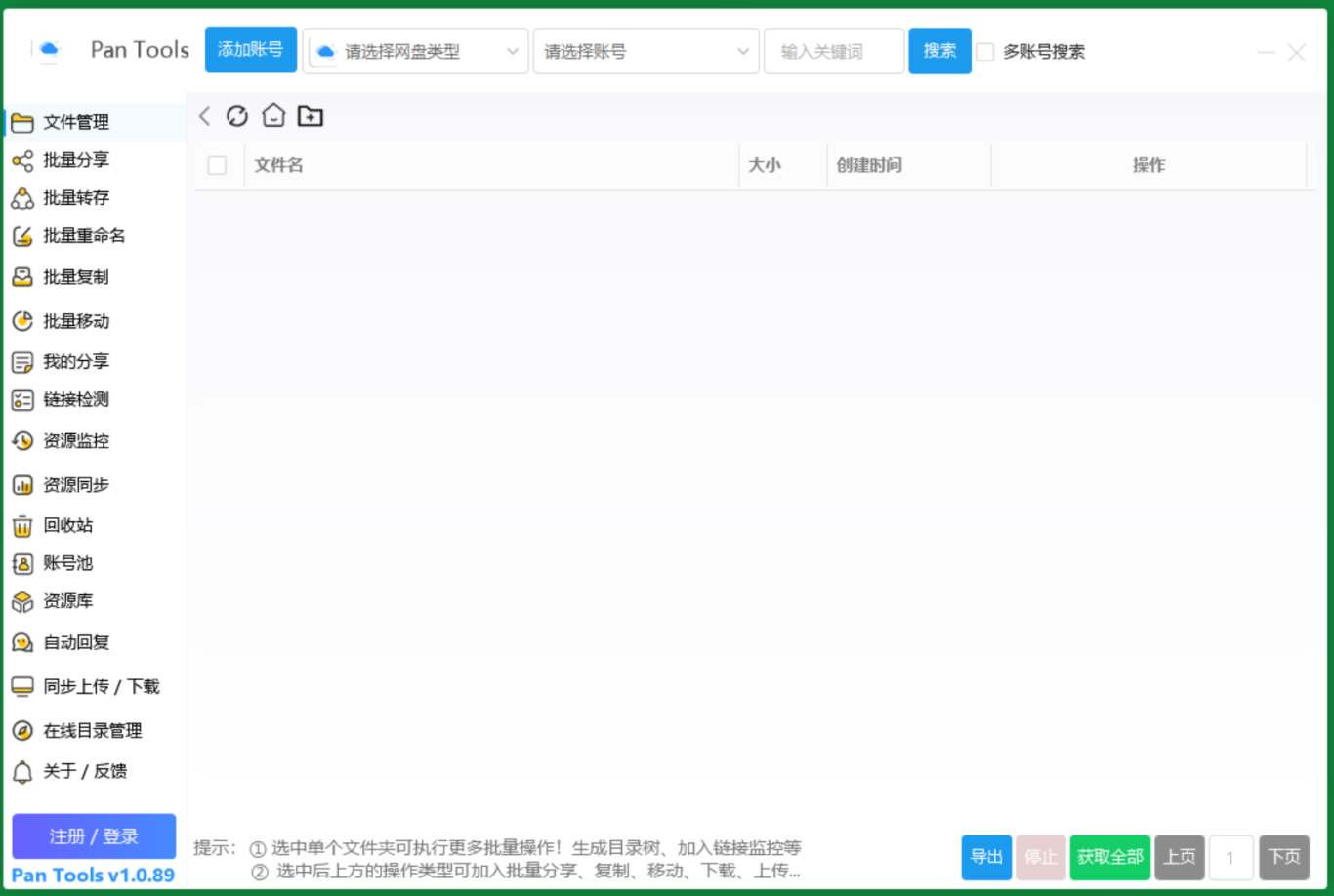Click the green 获取全部 button

tap(1109, 856)
